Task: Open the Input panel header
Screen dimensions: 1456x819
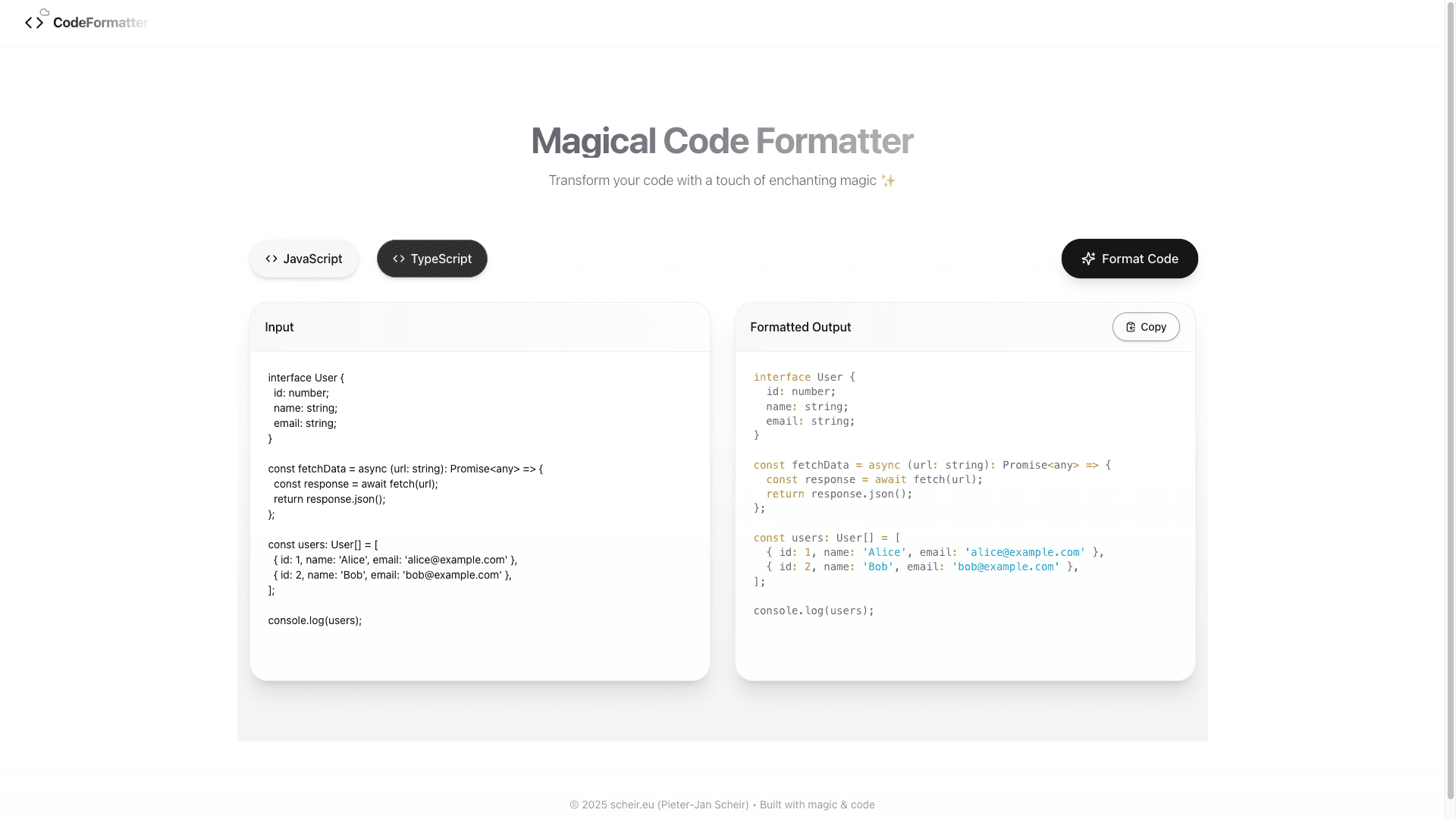Action: (x=279, y=327)
